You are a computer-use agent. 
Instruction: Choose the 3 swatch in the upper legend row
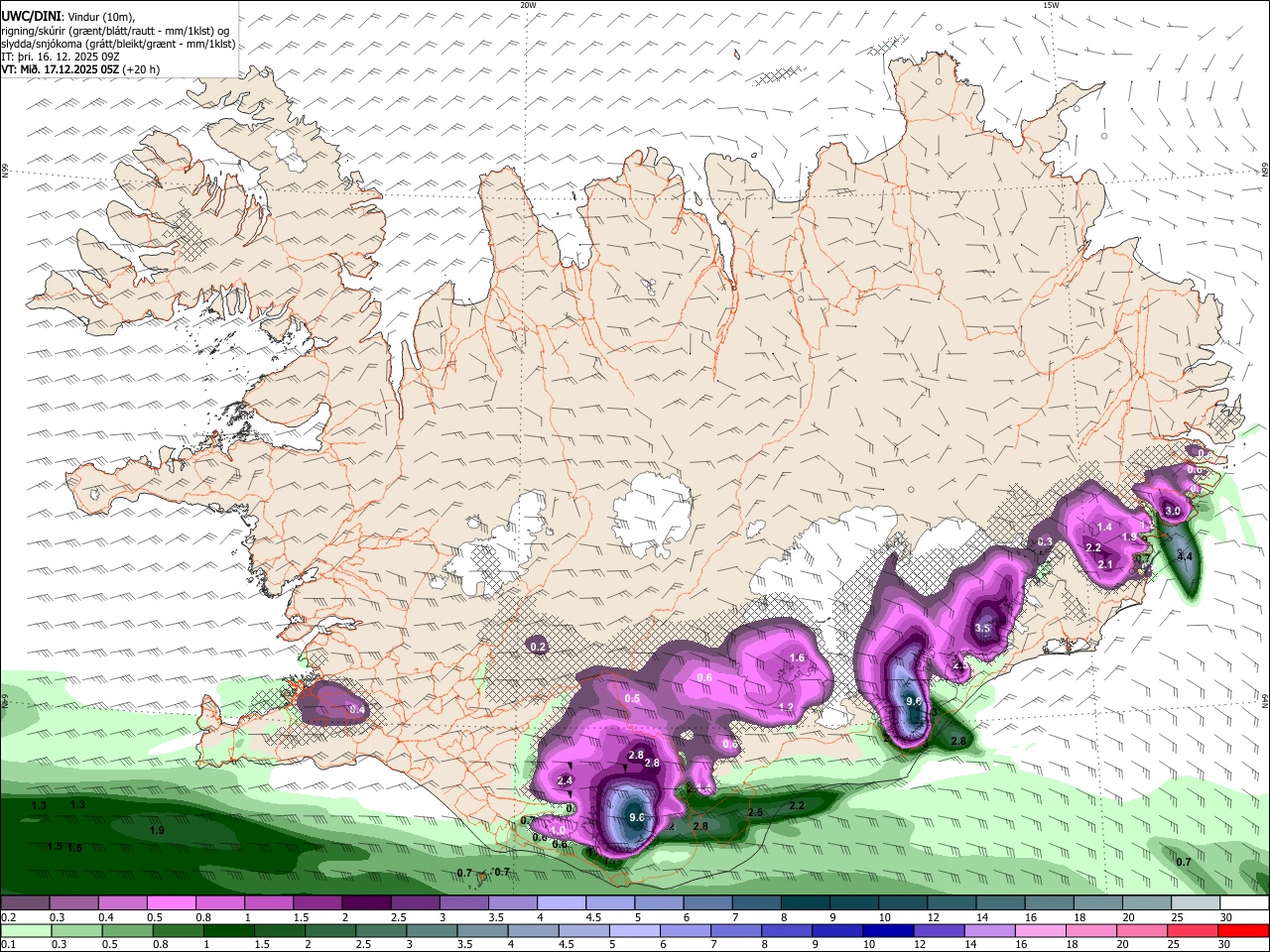pyautogui.click(x=462, y=903)
